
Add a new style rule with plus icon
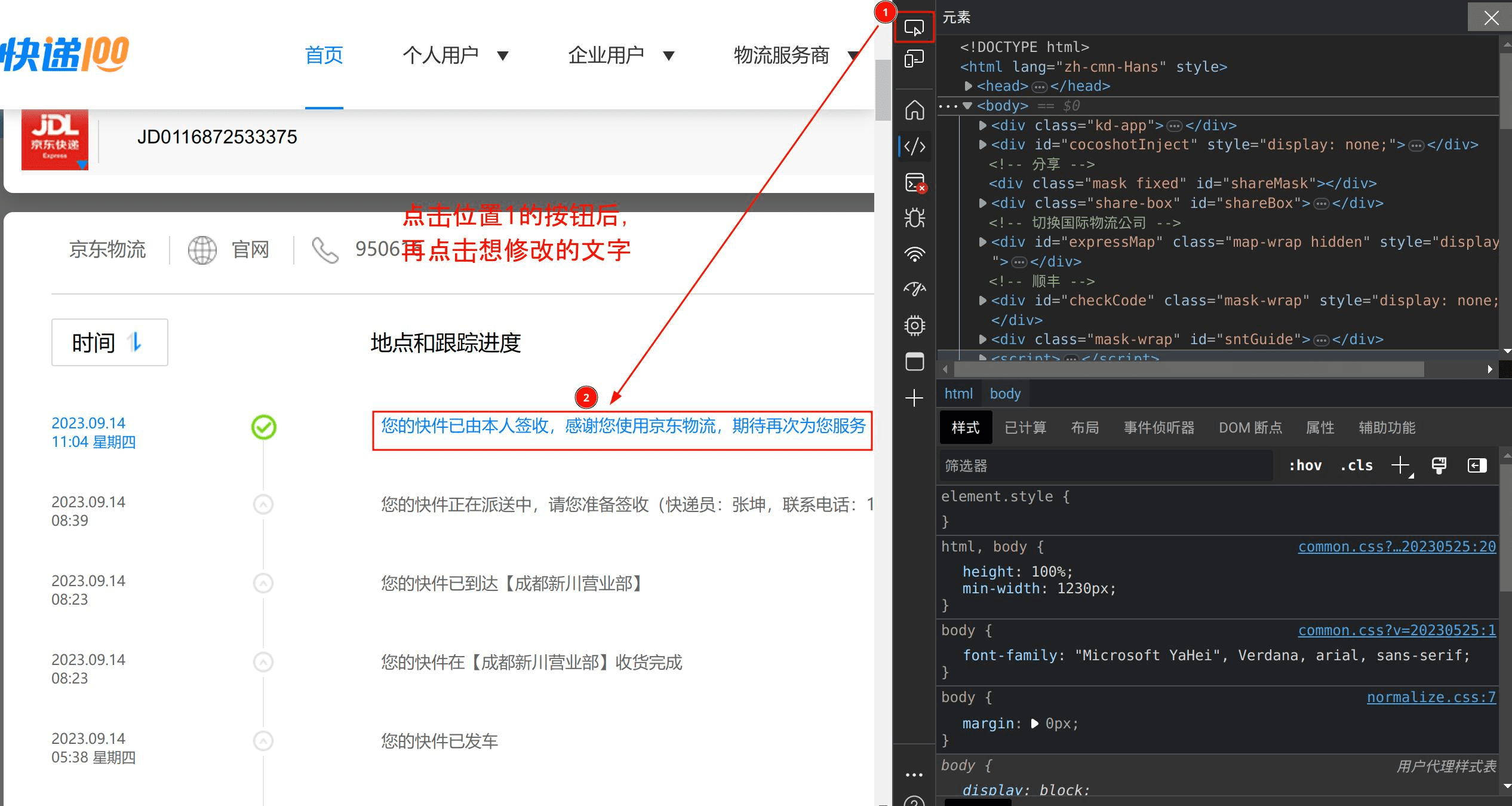1400,465
